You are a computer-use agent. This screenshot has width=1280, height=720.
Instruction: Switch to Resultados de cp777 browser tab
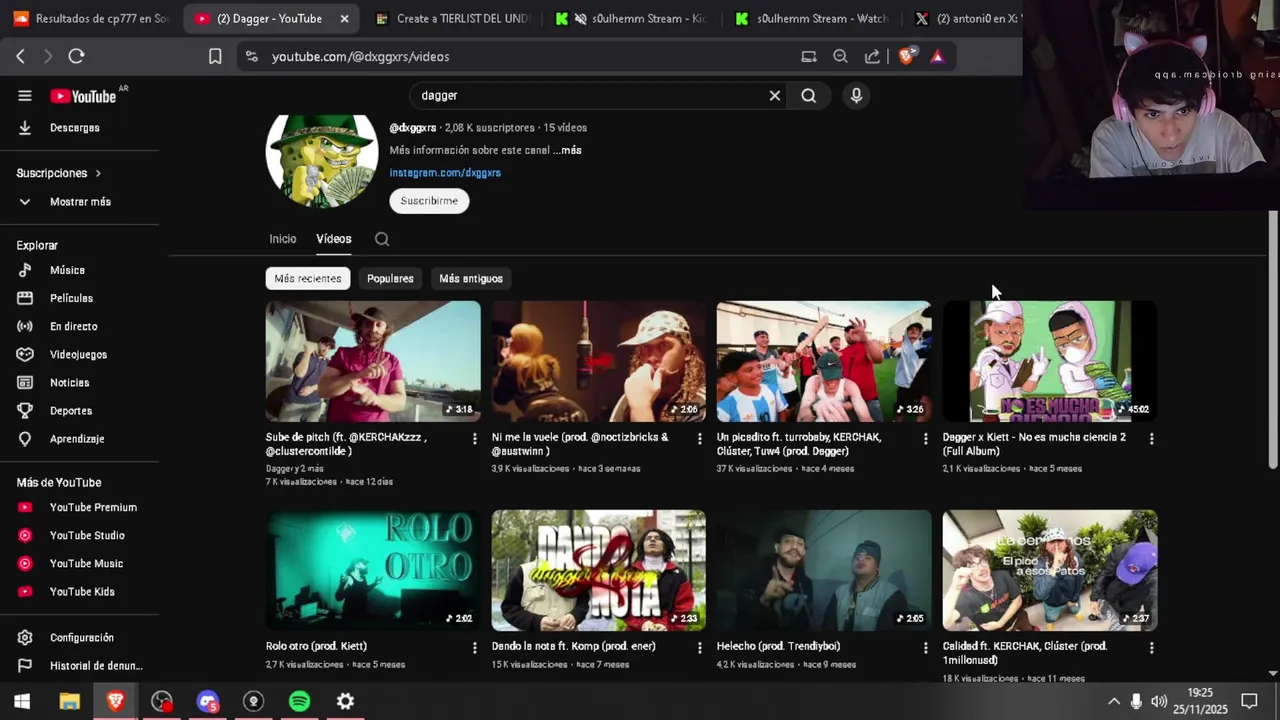pos(92,18)
